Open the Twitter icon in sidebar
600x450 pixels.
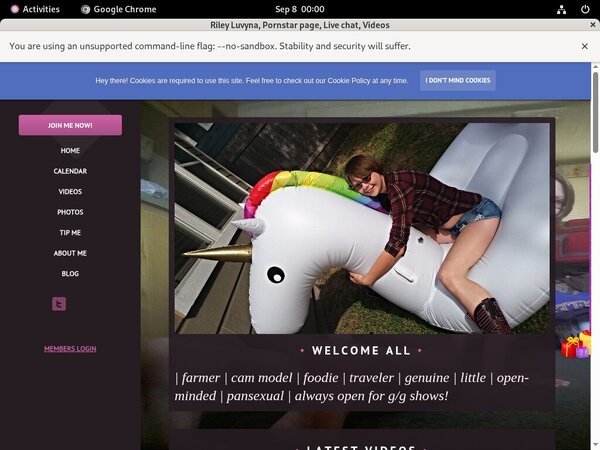pos(59,304)
